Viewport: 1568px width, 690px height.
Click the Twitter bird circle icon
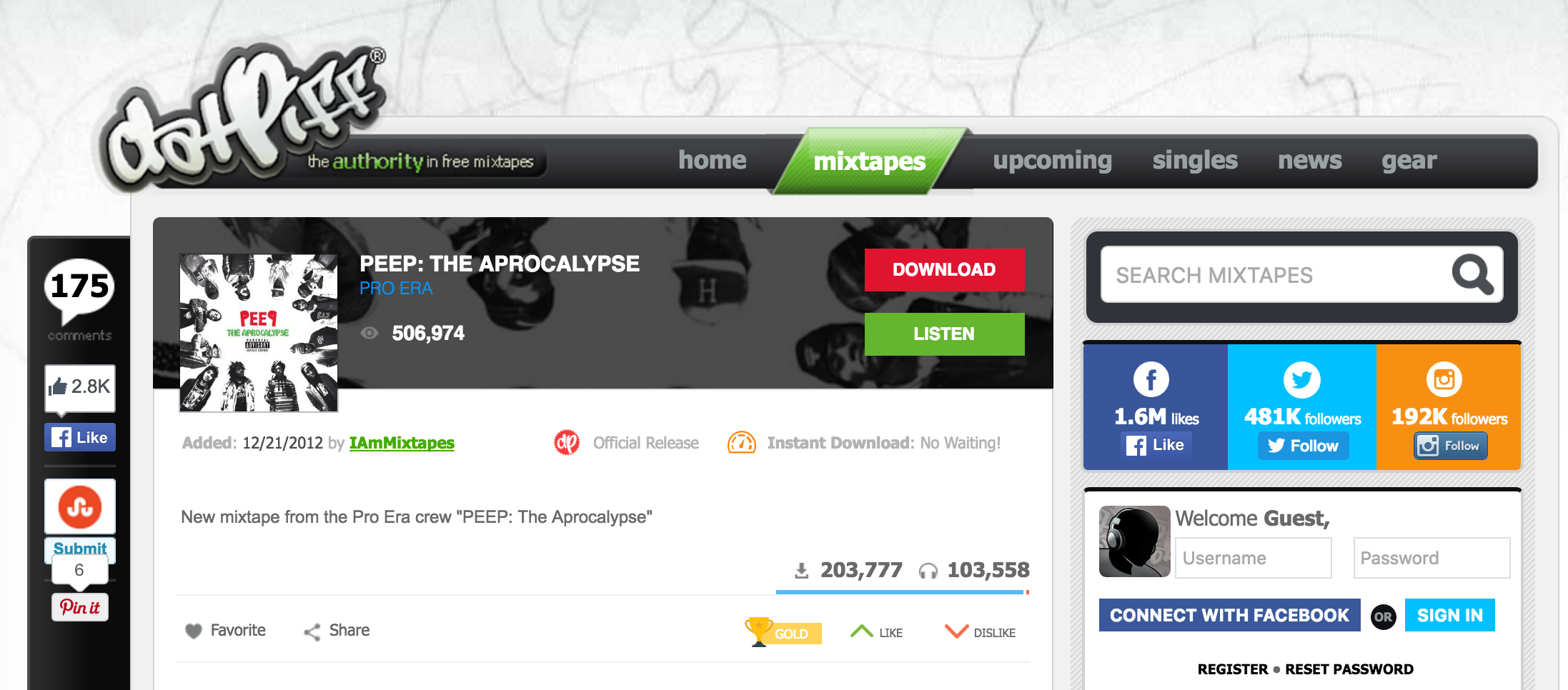1301,379
